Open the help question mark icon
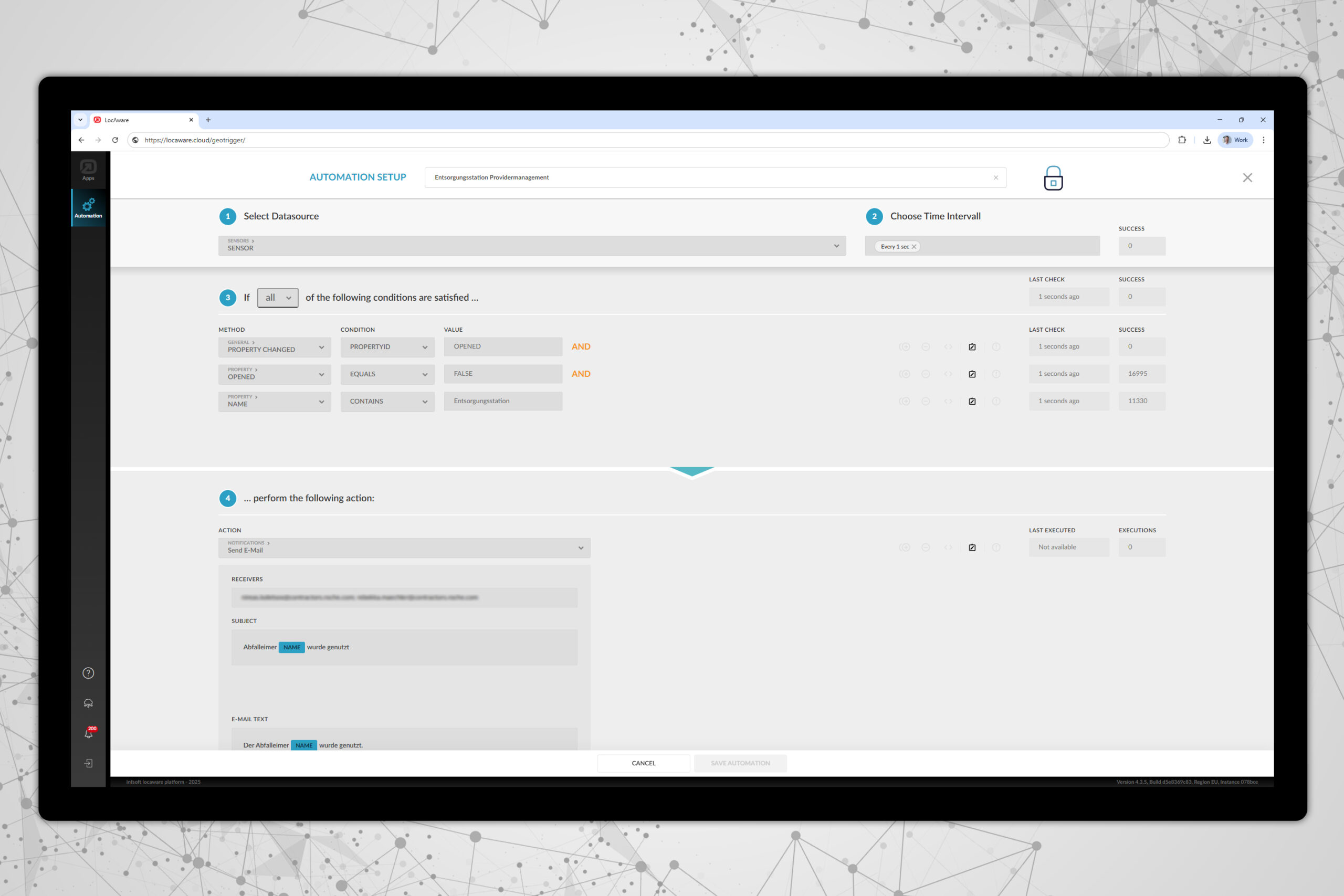This screenshot has width=1344, height=896. click(88, 672)
